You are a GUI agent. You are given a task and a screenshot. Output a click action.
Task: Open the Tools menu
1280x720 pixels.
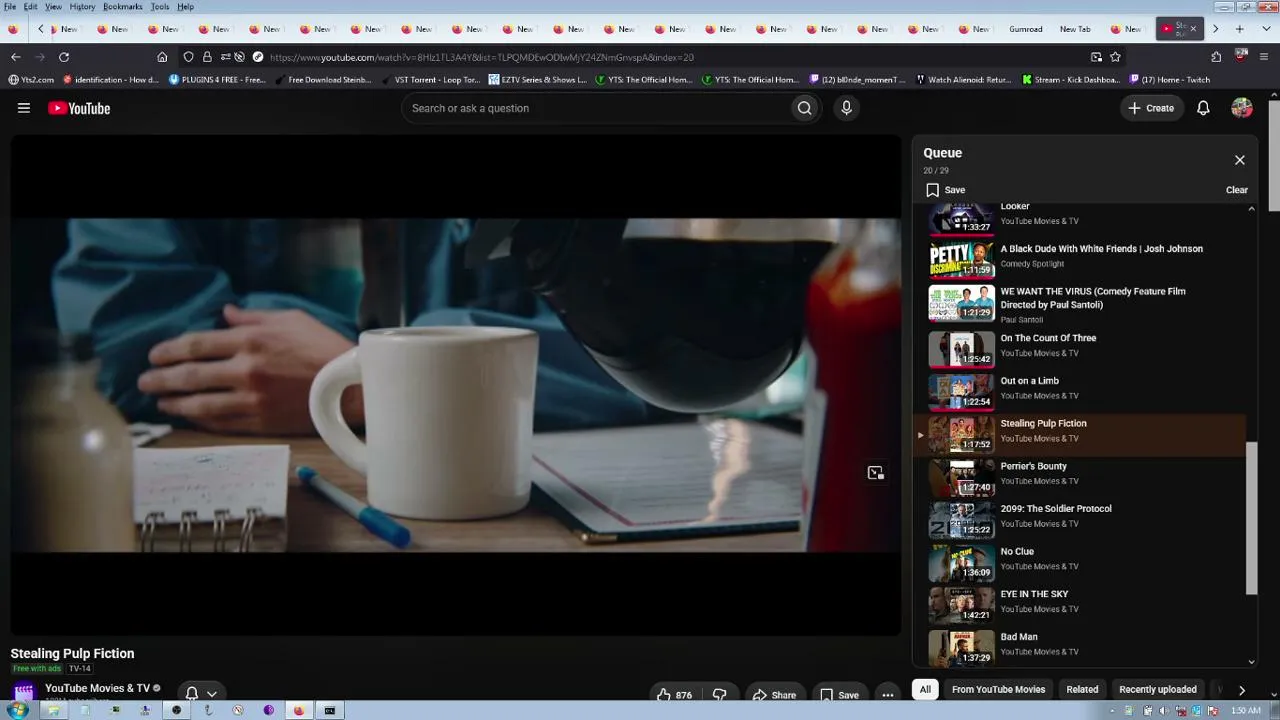coord(160,6)
